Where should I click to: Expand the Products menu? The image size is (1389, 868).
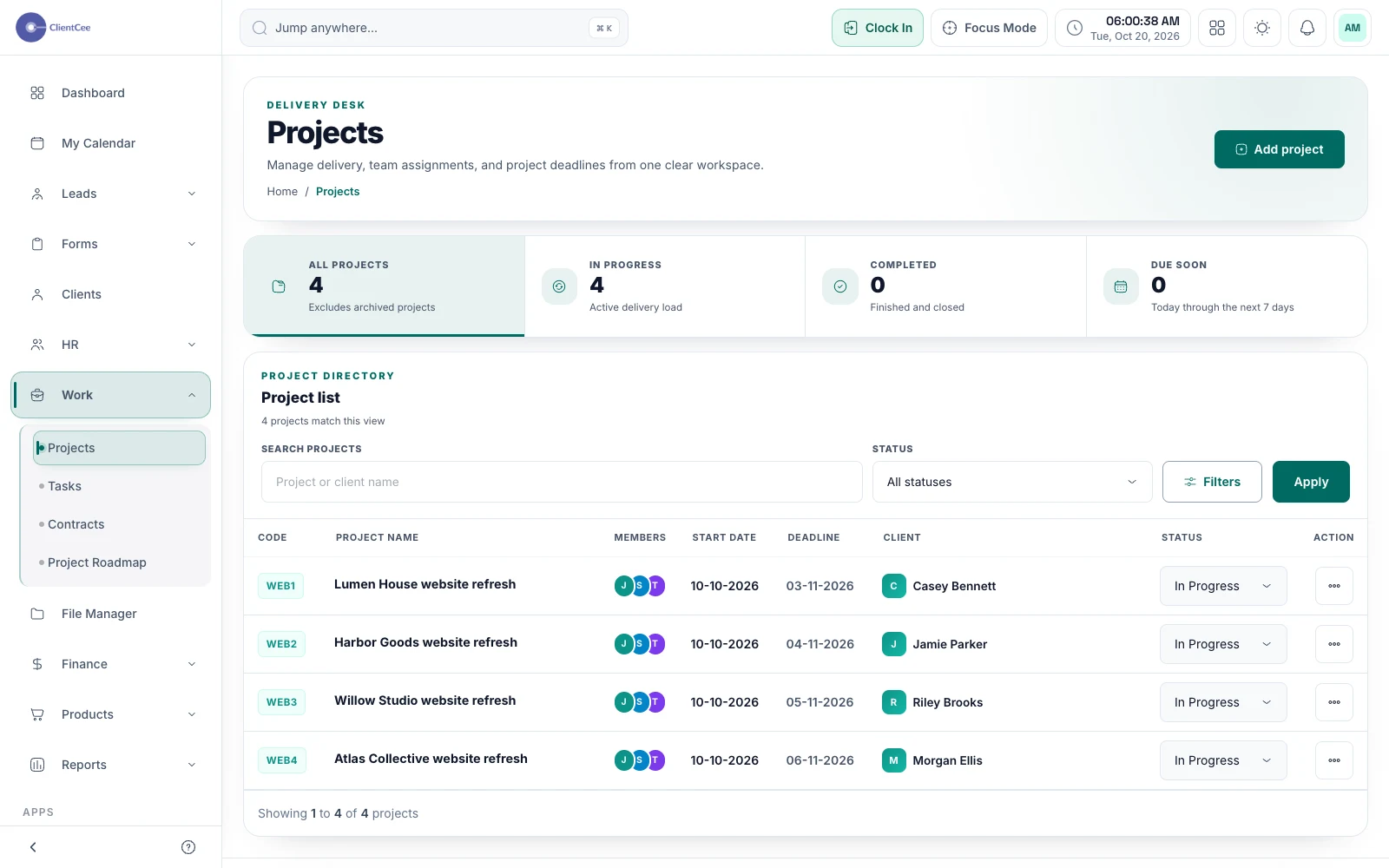(111, 714)
